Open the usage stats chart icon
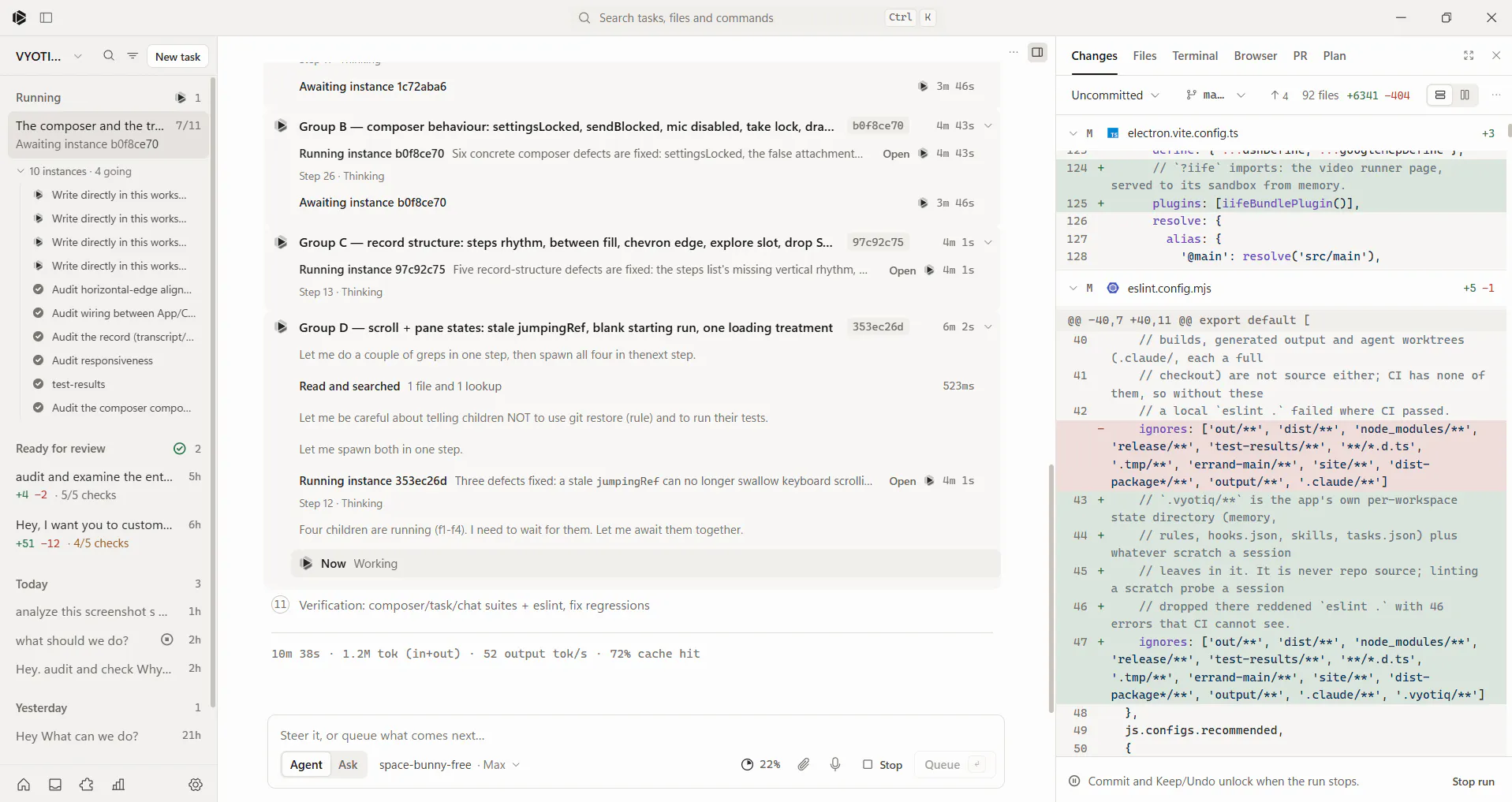1512x802 pixels. point(118,785)
